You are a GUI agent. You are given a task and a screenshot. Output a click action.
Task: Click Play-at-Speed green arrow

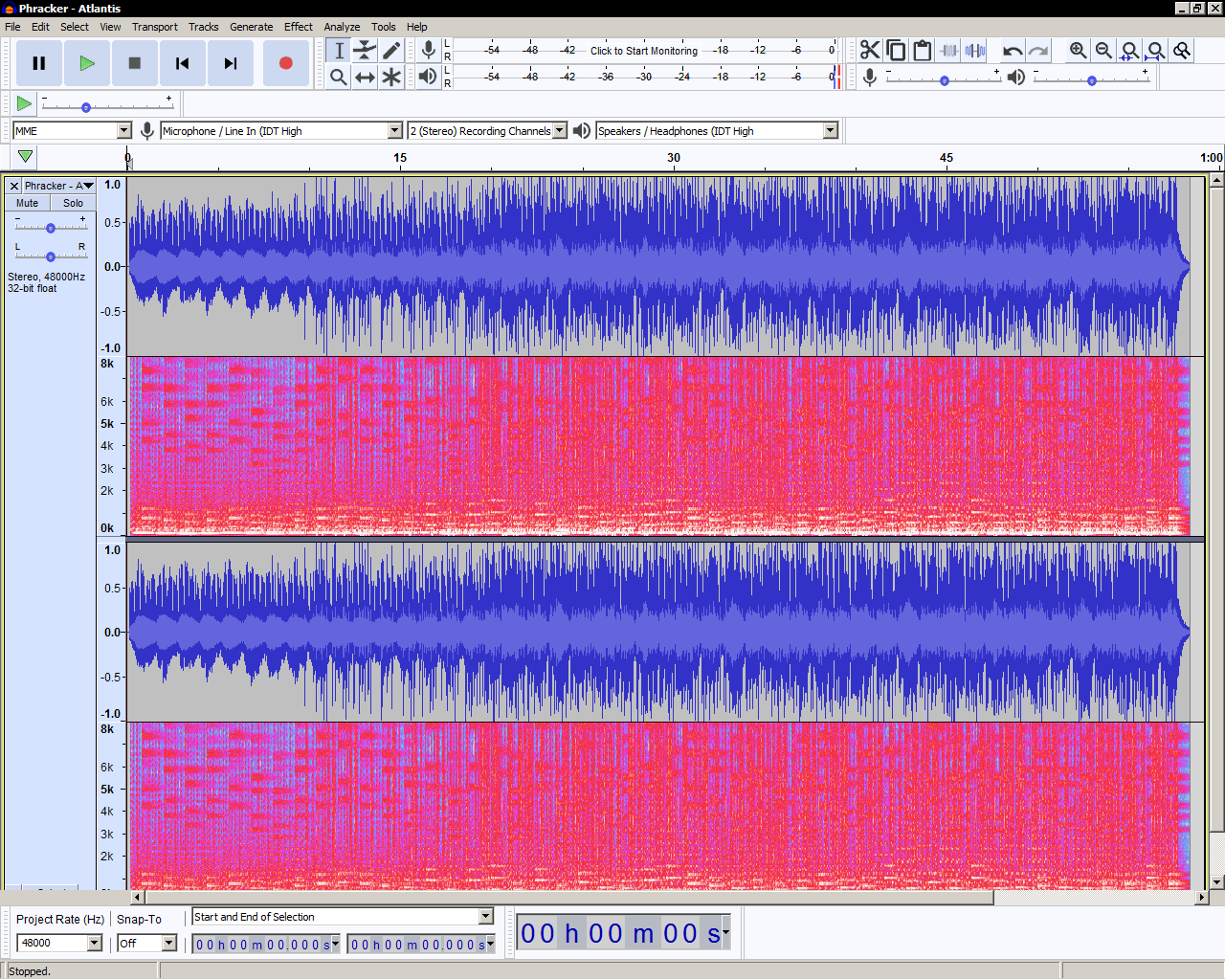tap(24, 103)
